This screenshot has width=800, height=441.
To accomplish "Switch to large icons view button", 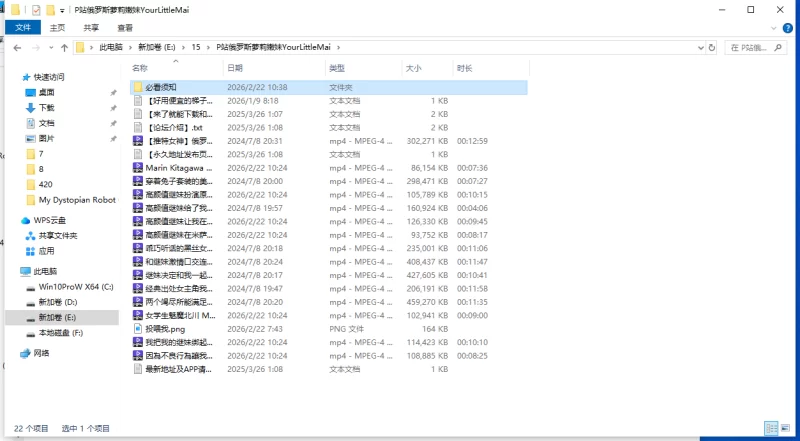I will pyautogui.click(x=787, y=428).
